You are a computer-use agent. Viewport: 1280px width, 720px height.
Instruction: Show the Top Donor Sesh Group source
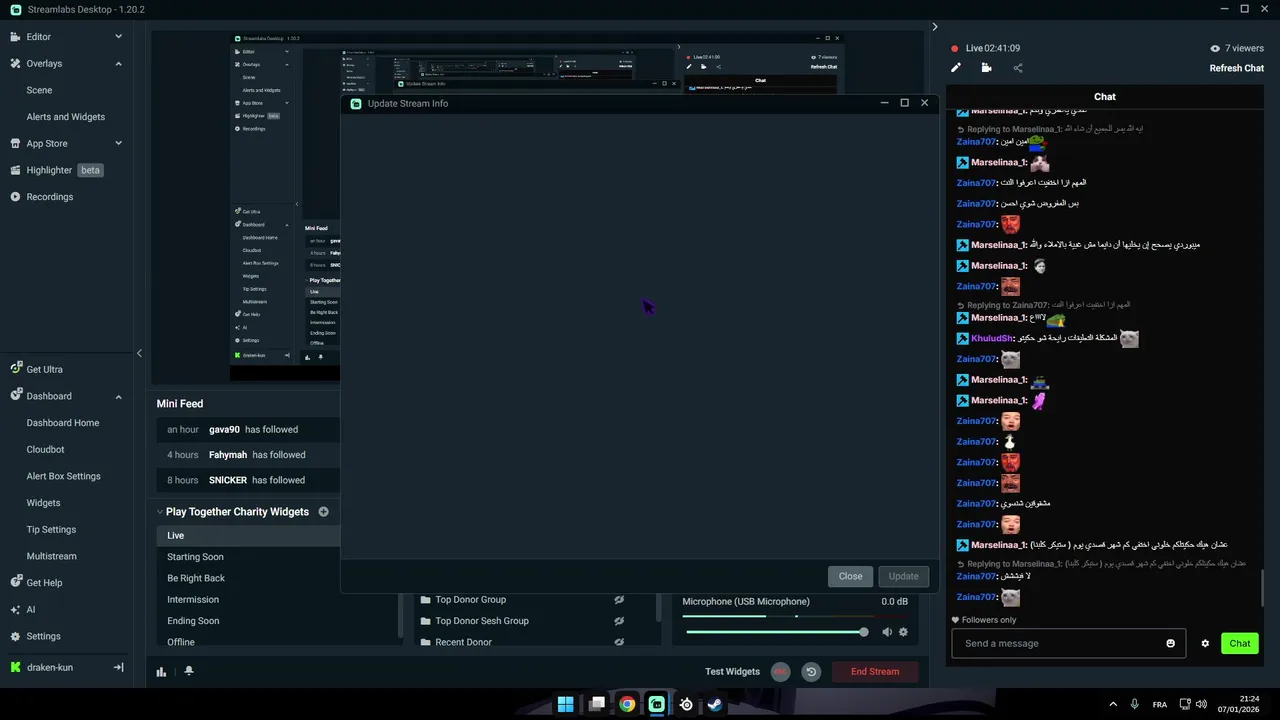click(619, 621)
